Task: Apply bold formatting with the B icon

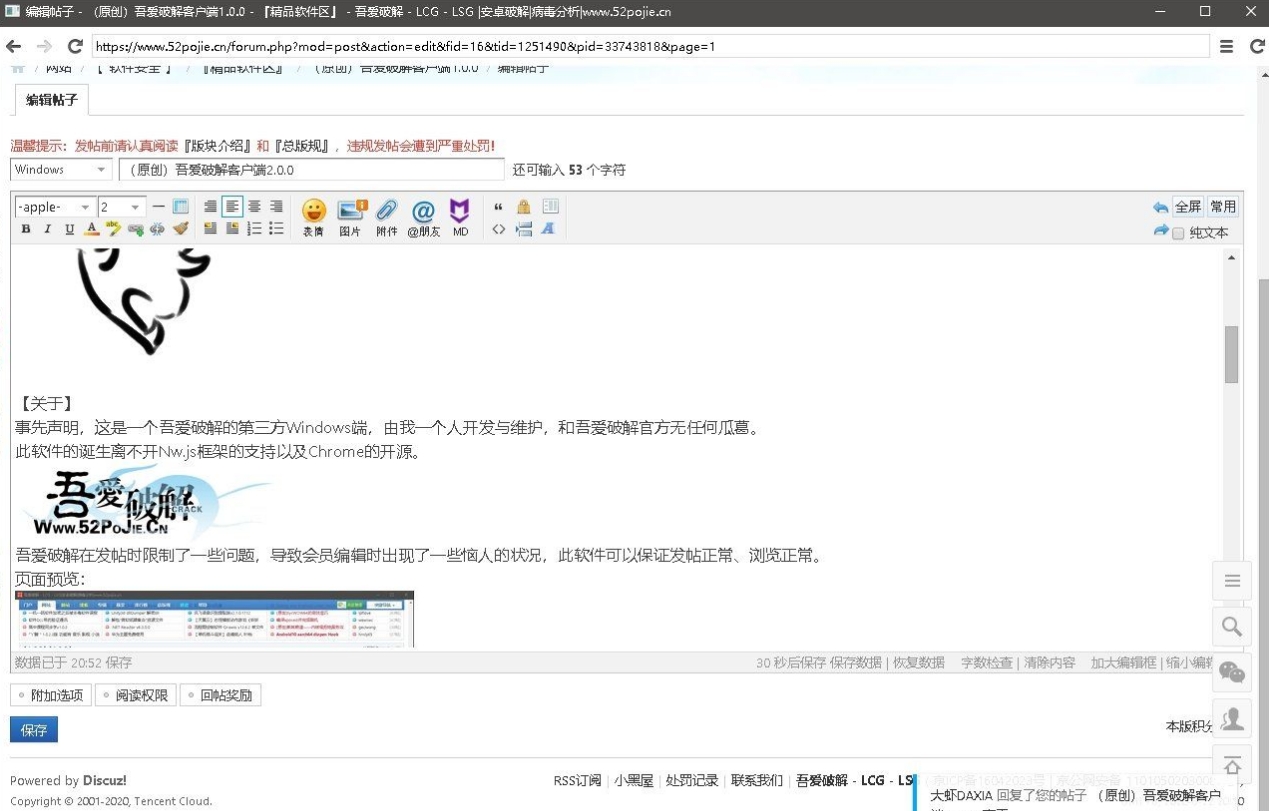Action: click(x=26, y=229)
